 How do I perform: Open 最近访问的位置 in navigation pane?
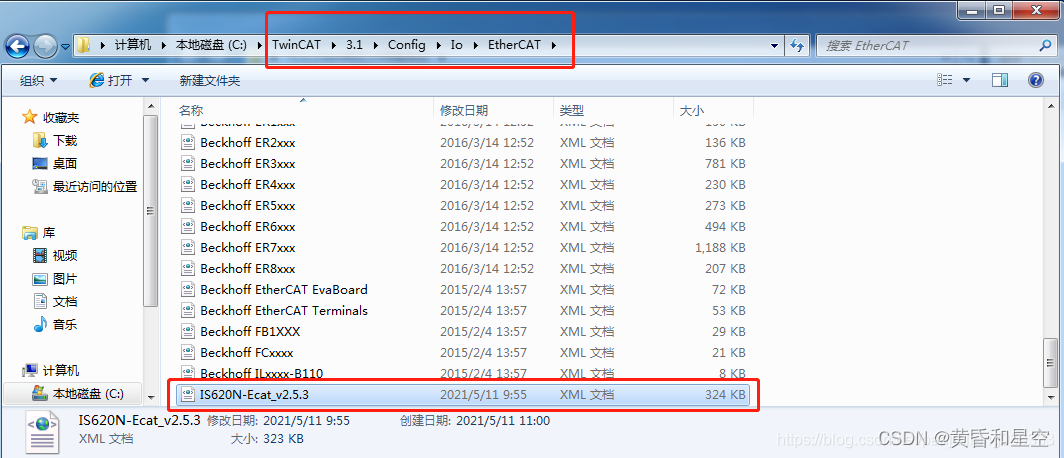pos(86,186)
